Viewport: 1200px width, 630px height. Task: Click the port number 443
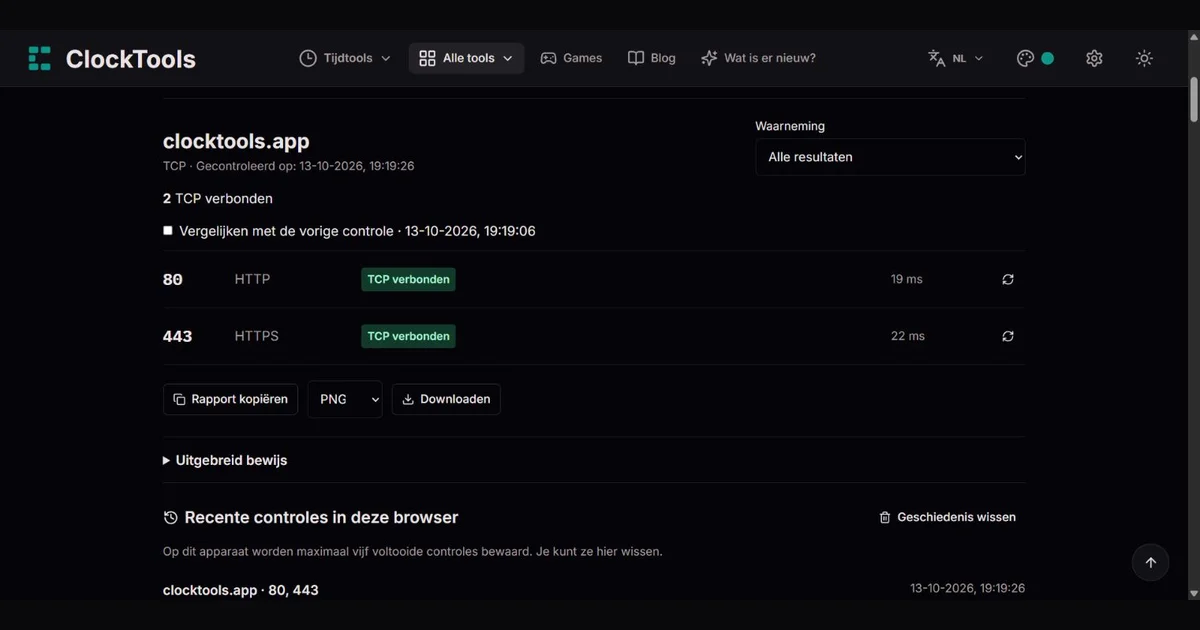click(x=177, y=336)
